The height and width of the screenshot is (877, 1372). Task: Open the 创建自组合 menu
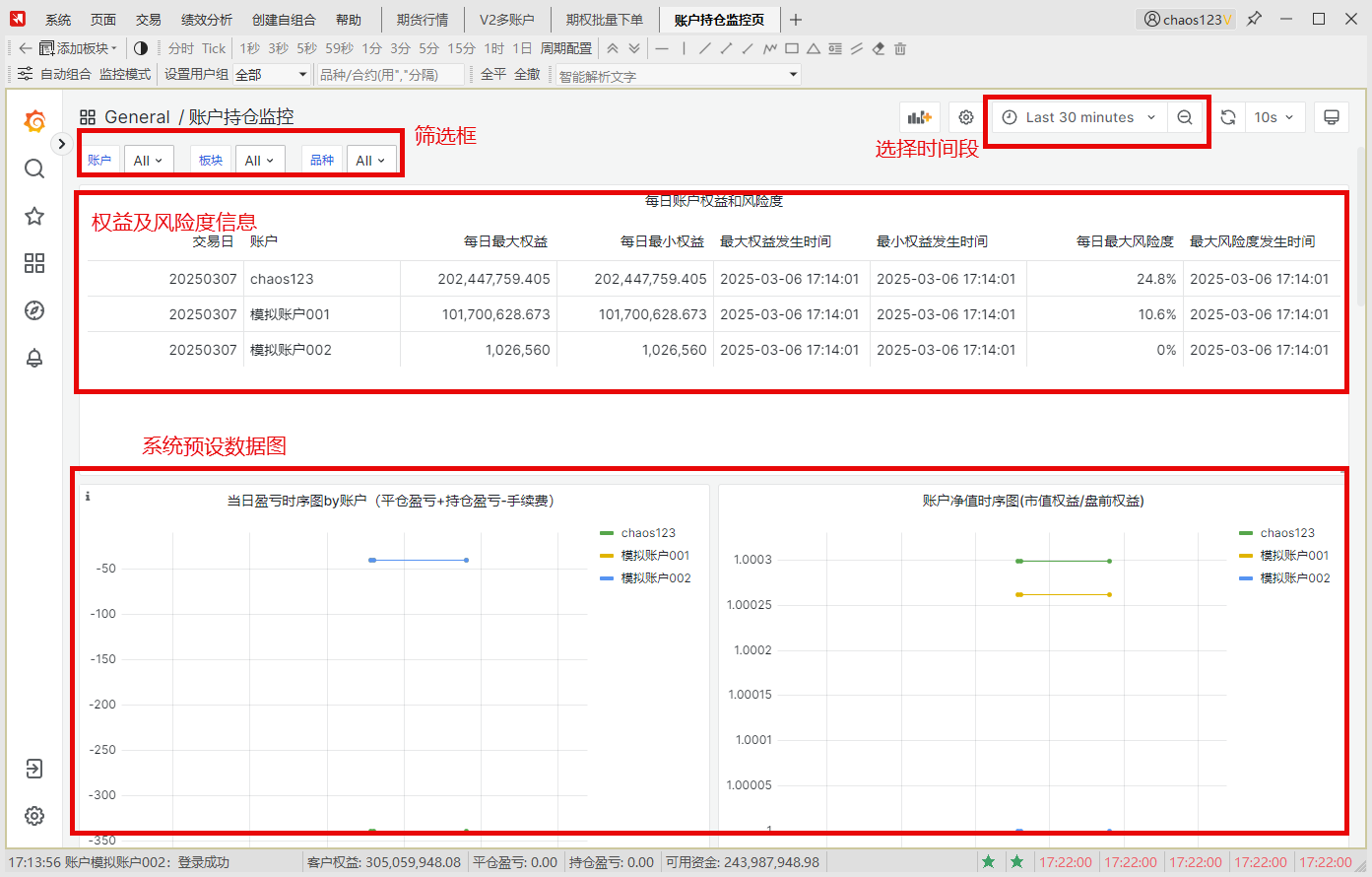284,20
